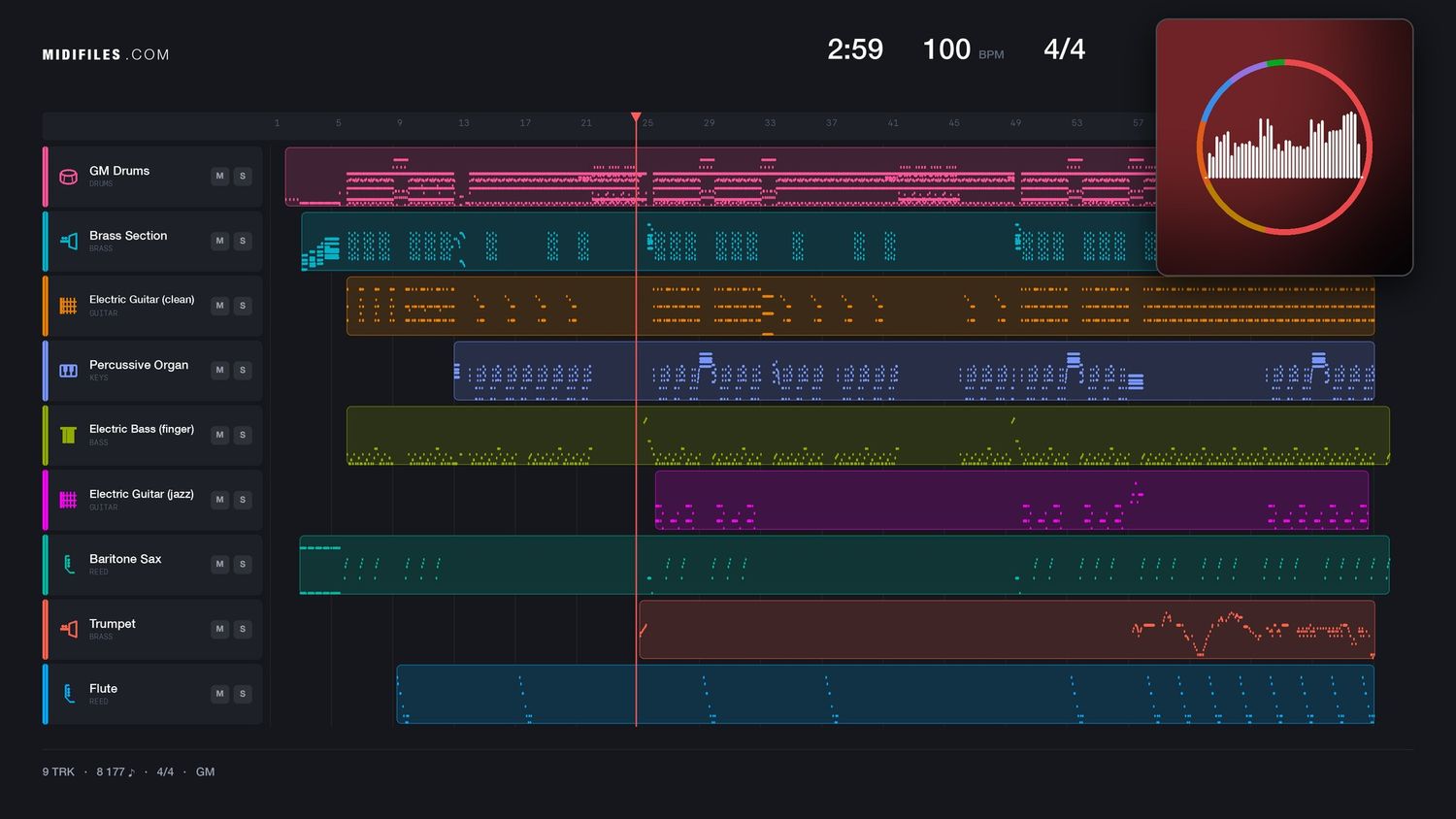Solo the Trumpet track
Screen dimensions: 1456x819
pos(243,629)
